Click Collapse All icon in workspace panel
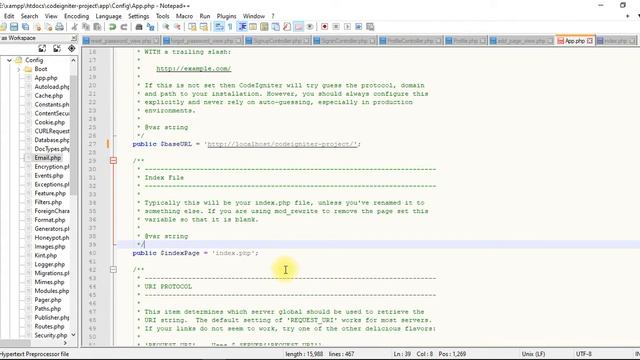This screenshot has height=360, width=640. pyautogui.click(x=57, y=49)
